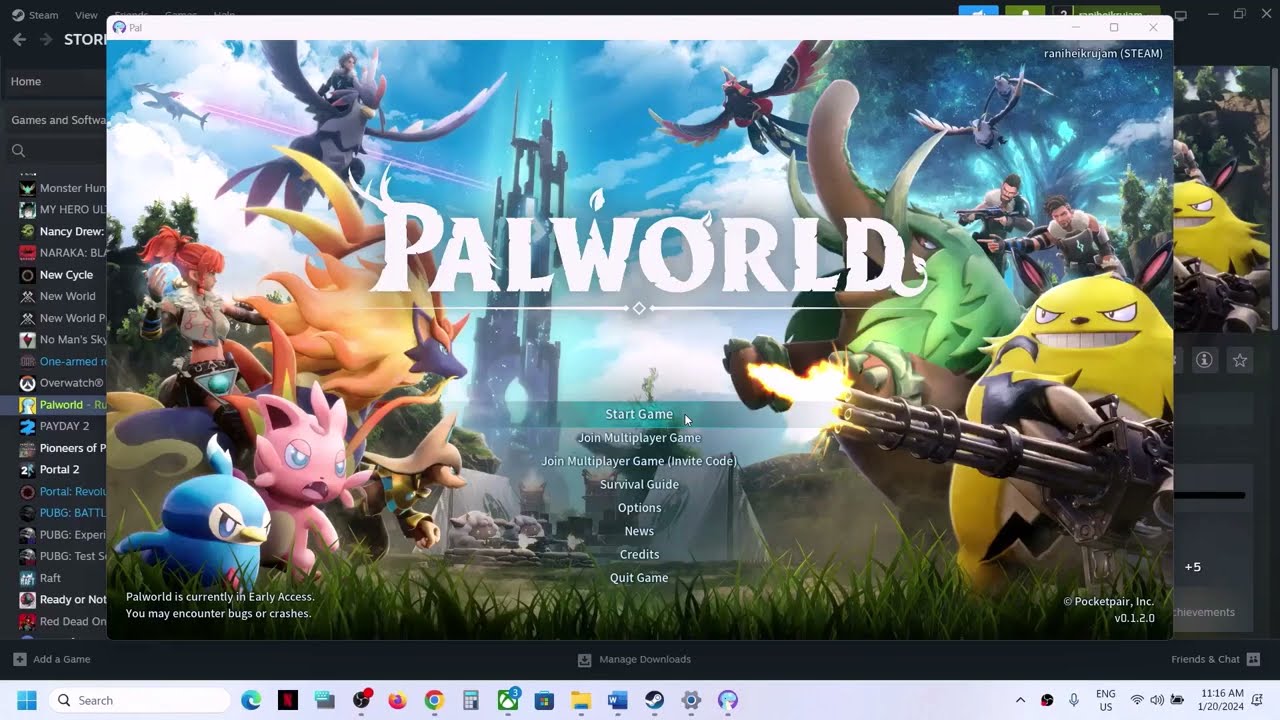The height and width of the screenshot is (720, 1280).
Task: Open Windows Settings gear from taskbar
Action: [x=691, y=700]
